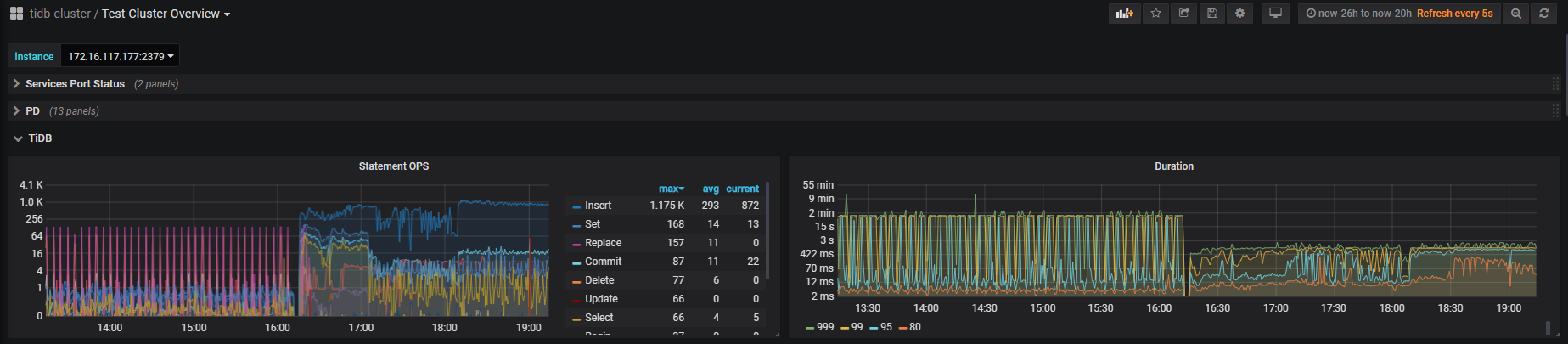Toggle Replace series in Statement OPS legend
The height and width of the screenshot is (344, 1568).
coord(603,243)
